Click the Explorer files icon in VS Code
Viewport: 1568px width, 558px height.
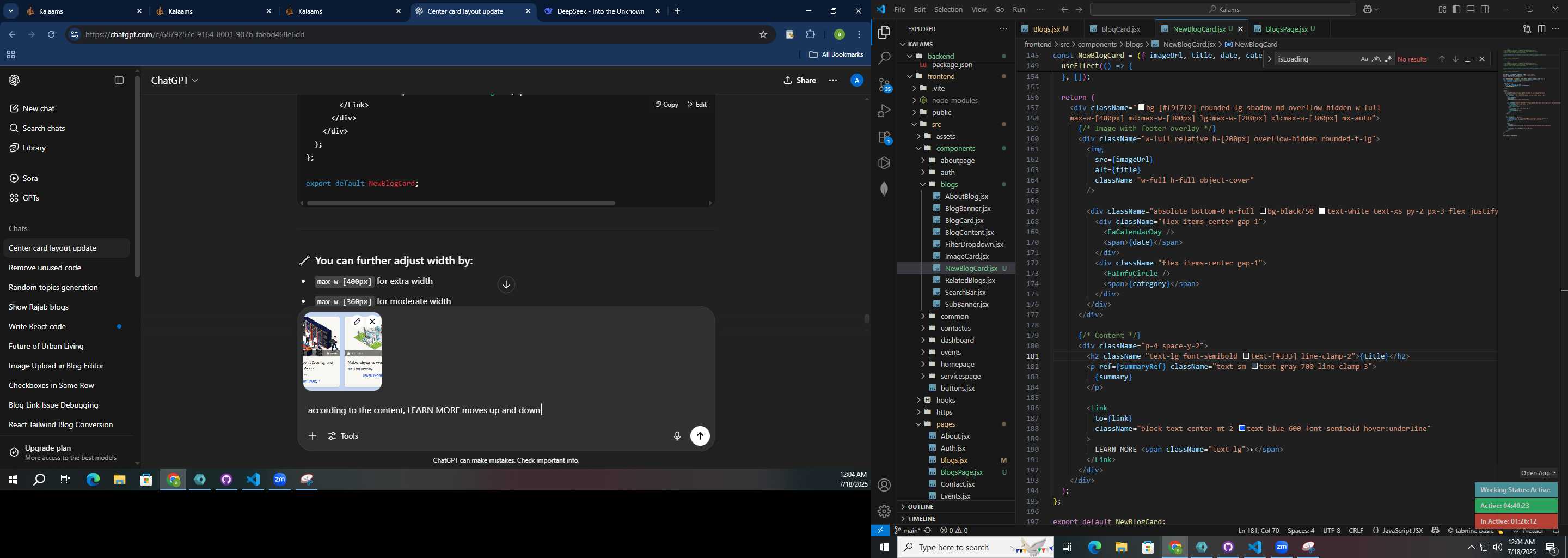[x=884, y=32]
